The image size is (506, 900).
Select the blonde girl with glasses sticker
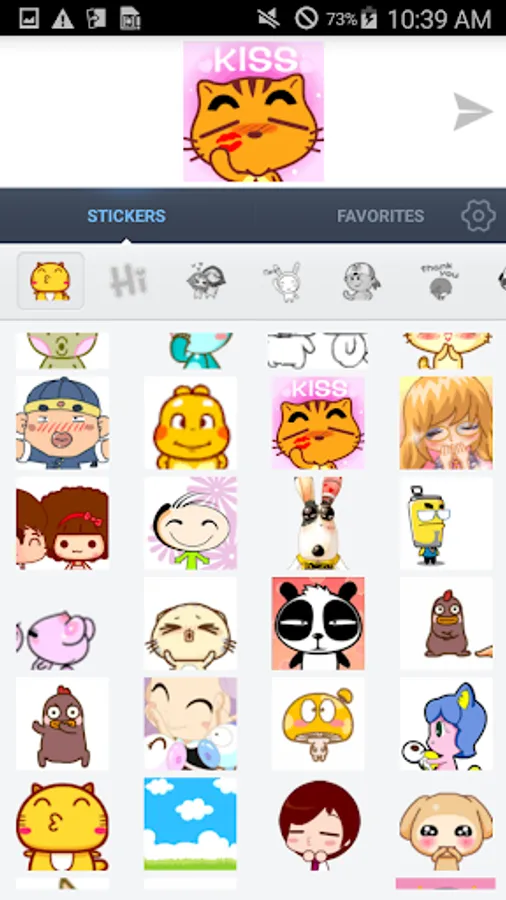pyautogui.click(x=446, y=422)
